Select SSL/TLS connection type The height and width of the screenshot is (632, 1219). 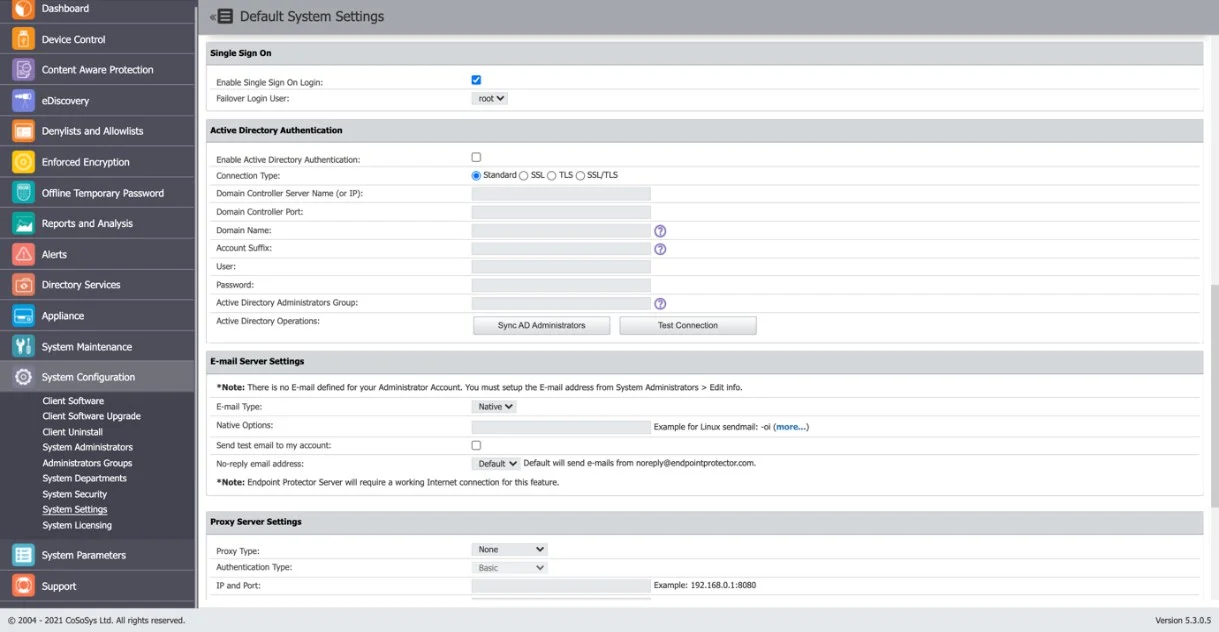pyautogui.click(x=581, y=175)
